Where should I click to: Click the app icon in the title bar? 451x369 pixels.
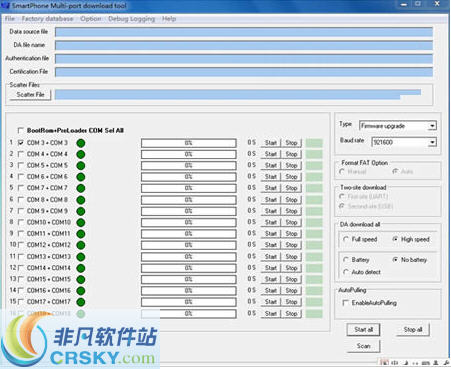[5, 5]
